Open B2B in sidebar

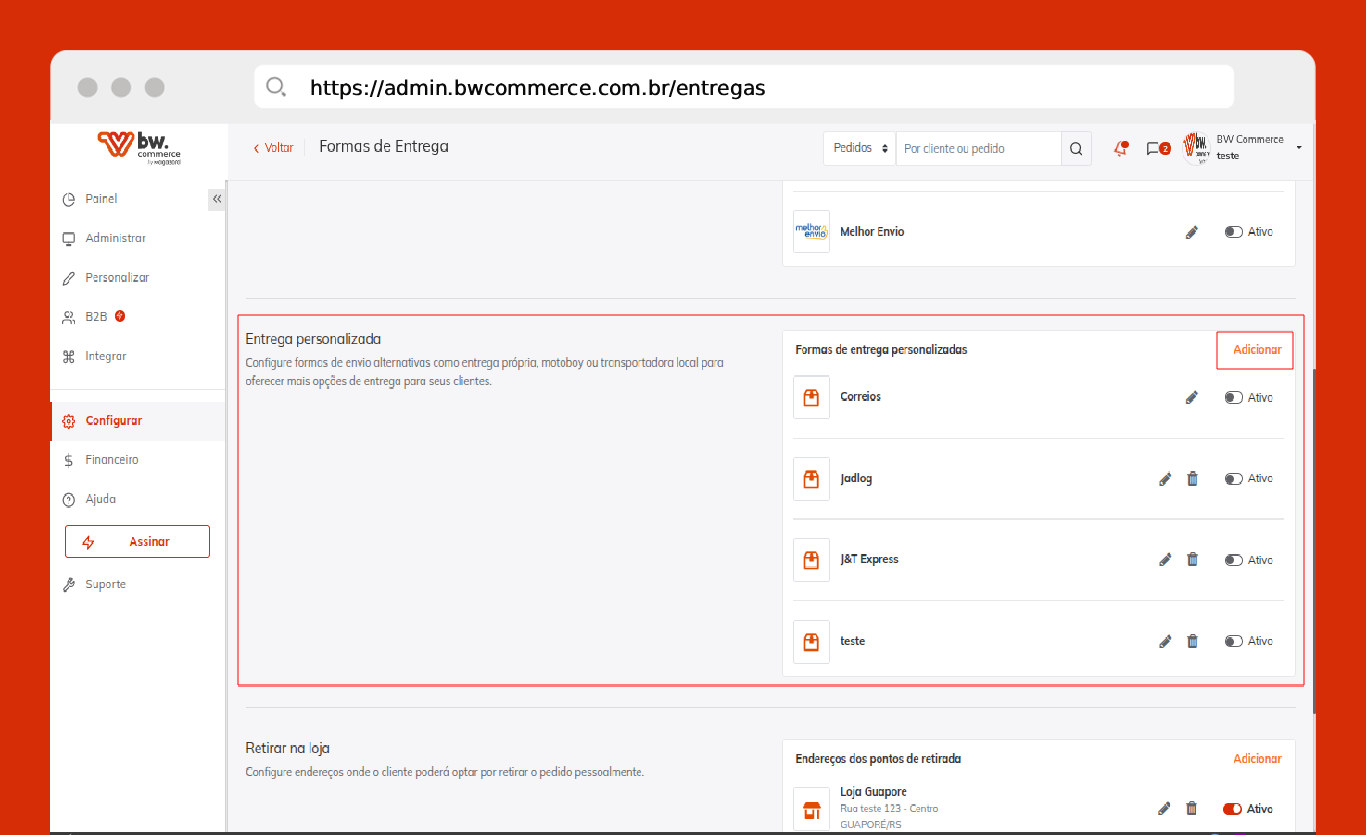[96, 316]
